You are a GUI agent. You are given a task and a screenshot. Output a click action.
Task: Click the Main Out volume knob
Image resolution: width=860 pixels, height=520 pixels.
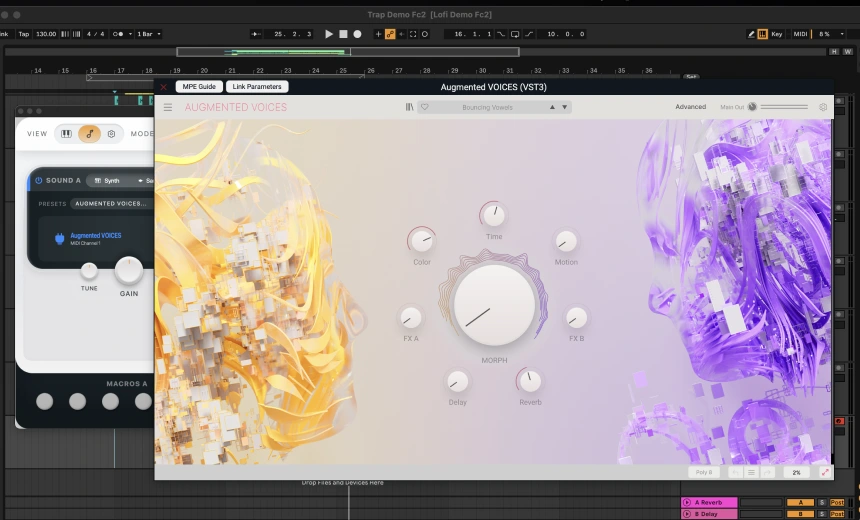click(x=752, y=107)
